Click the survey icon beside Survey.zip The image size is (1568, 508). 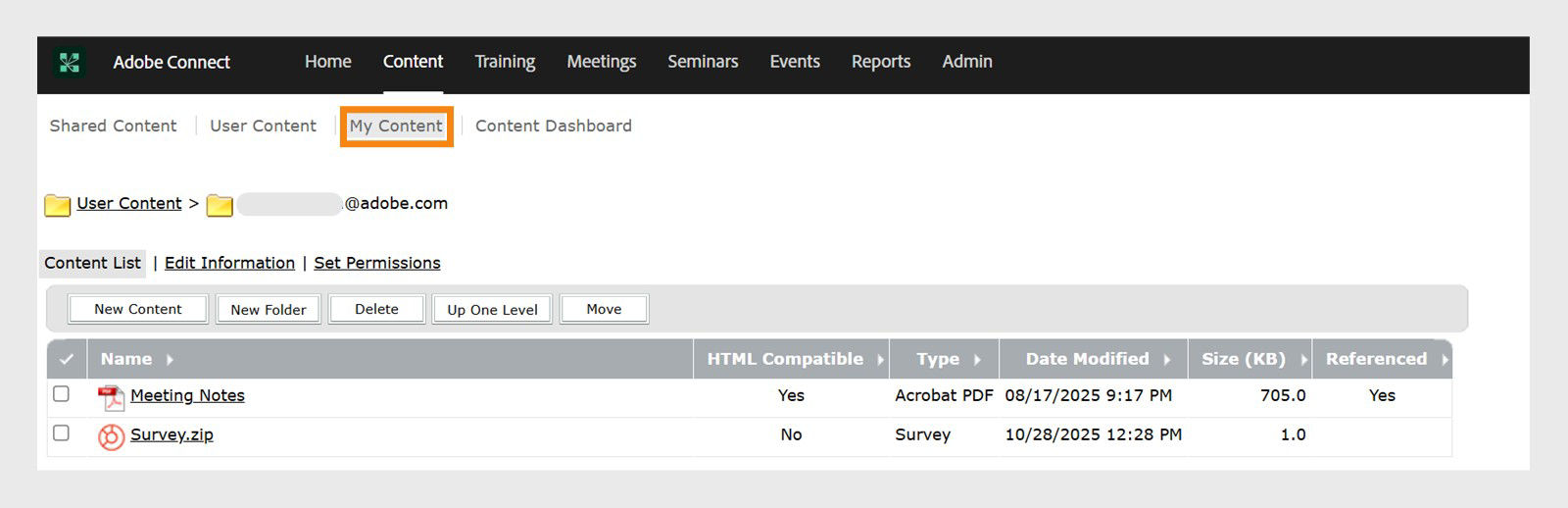coord(111,436)
